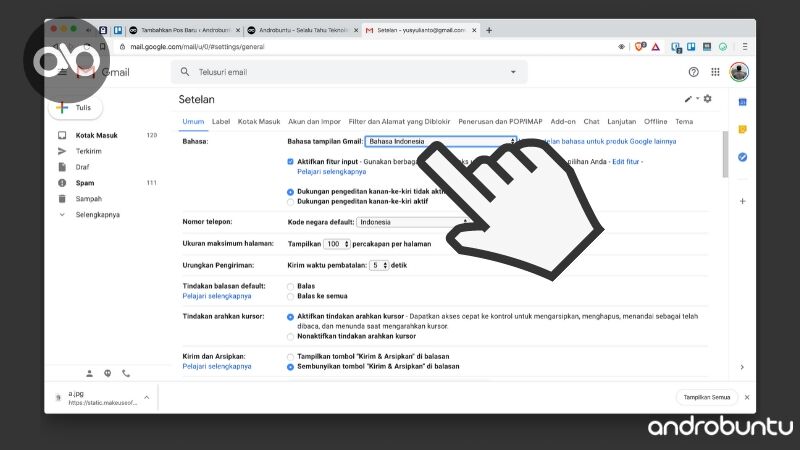Open a new browser tab

pos(489,30)
